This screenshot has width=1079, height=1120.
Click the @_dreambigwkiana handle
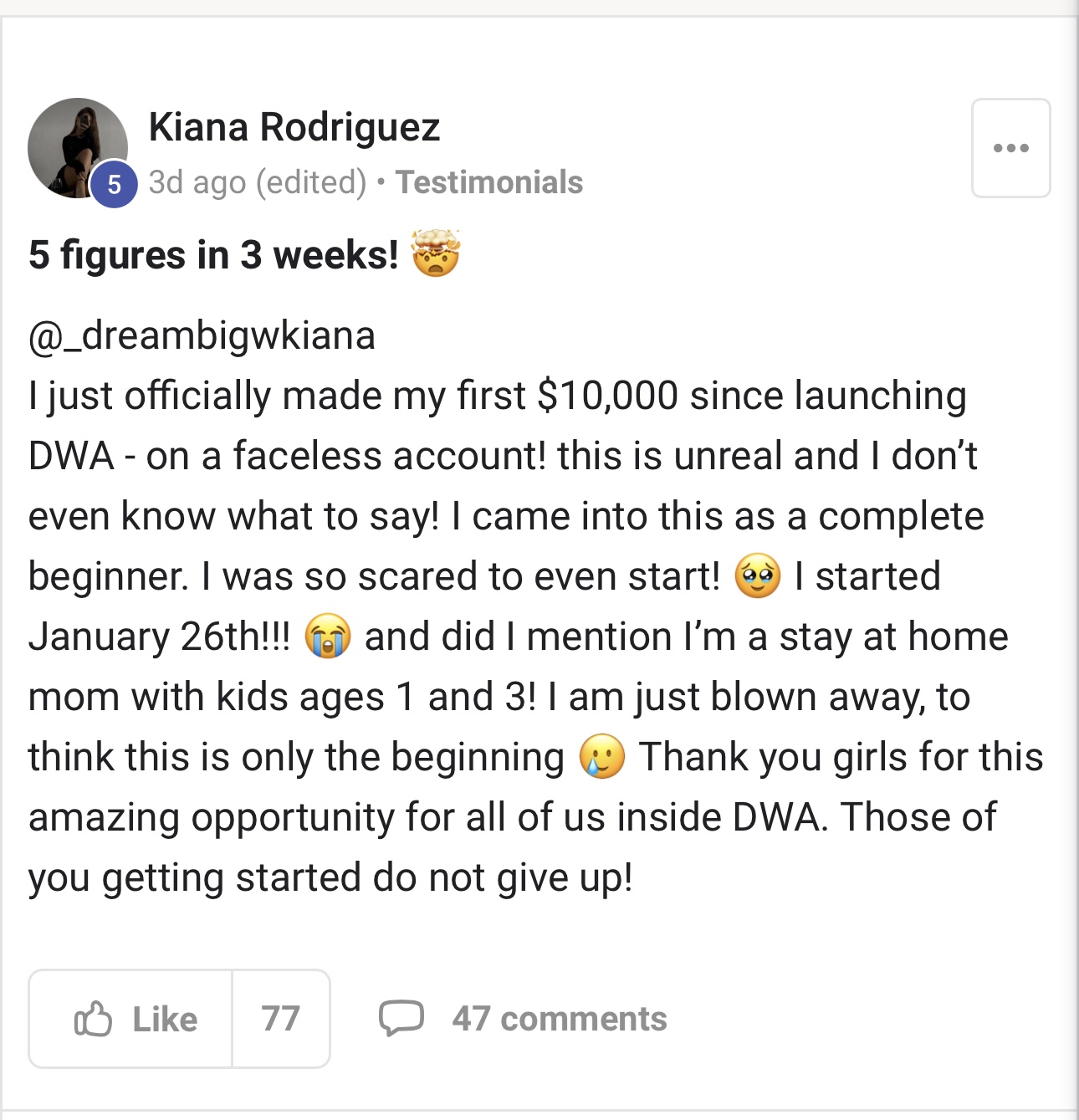[x=202, y=335]
